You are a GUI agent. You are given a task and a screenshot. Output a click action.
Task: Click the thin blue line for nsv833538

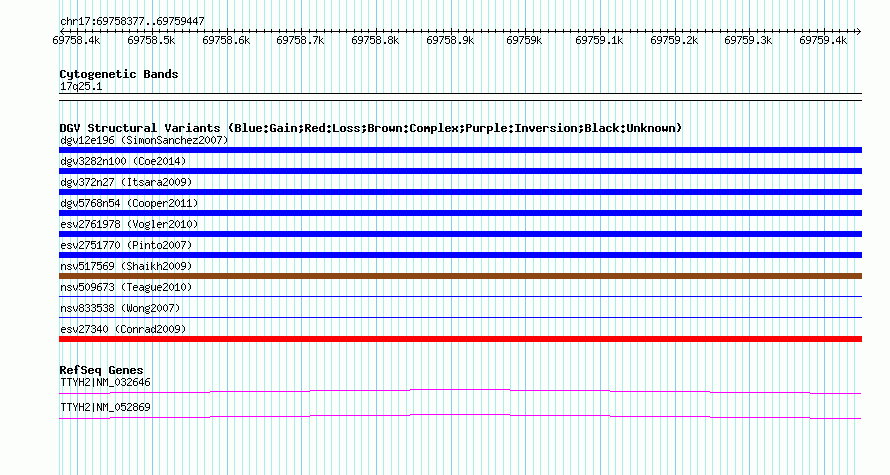(x=460, y=317)
